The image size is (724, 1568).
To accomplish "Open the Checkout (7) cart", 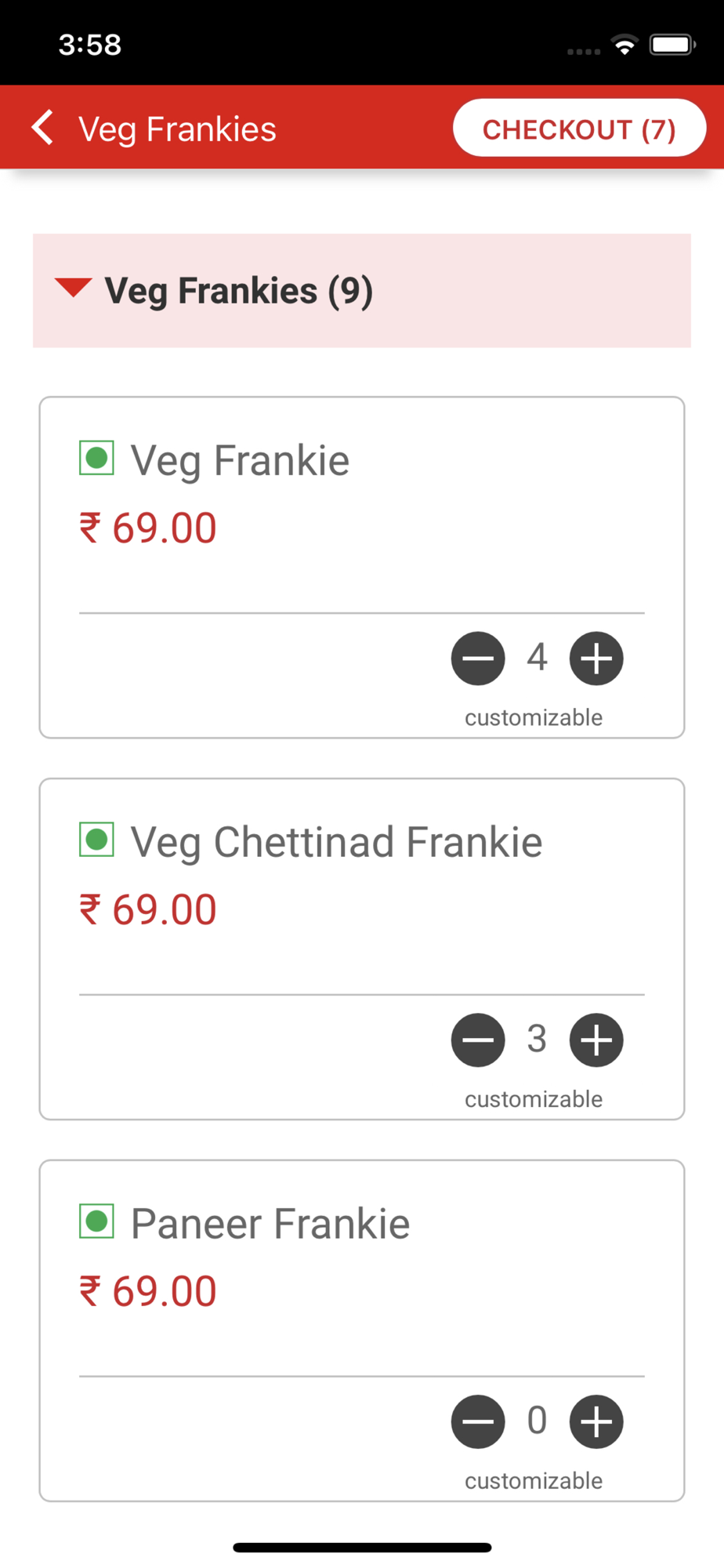I will (x=579, y=129).
